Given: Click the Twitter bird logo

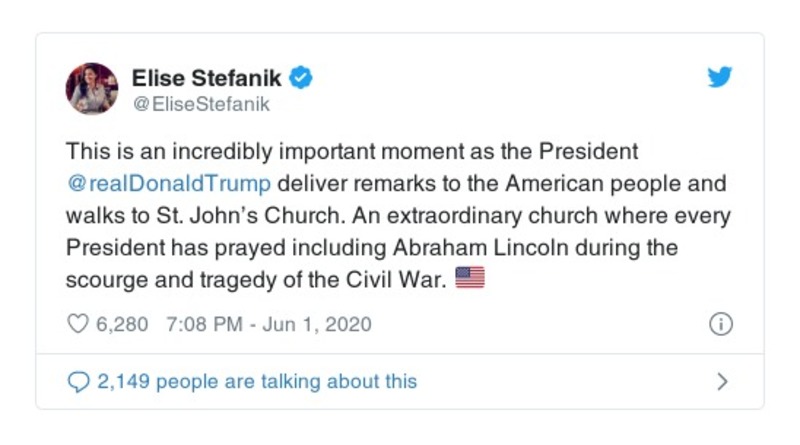Looking at the screenshot, I should [720, 78].
